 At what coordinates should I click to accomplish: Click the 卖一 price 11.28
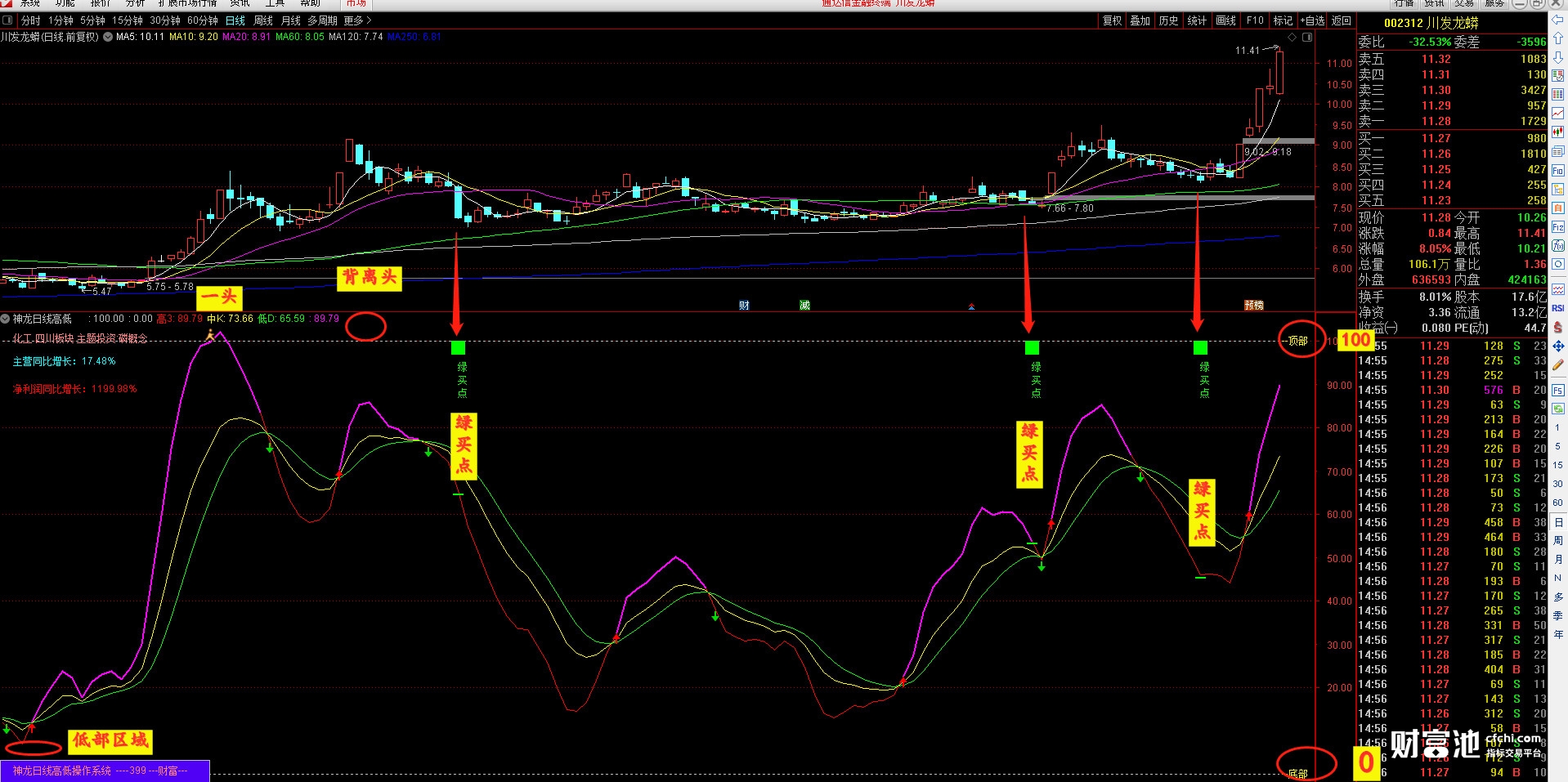1436,121
